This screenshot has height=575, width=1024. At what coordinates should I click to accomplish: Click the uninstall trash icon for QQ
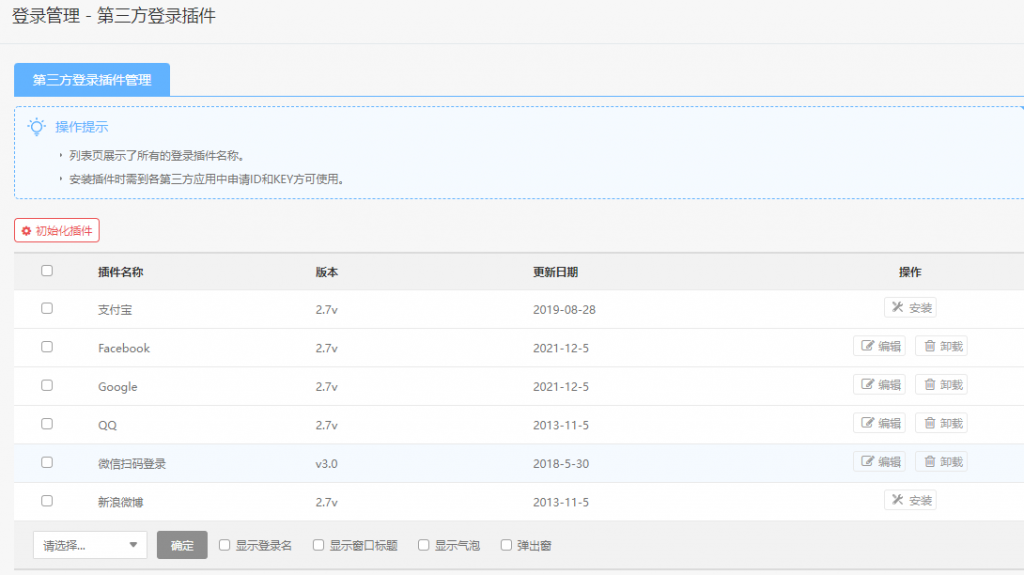929,424
